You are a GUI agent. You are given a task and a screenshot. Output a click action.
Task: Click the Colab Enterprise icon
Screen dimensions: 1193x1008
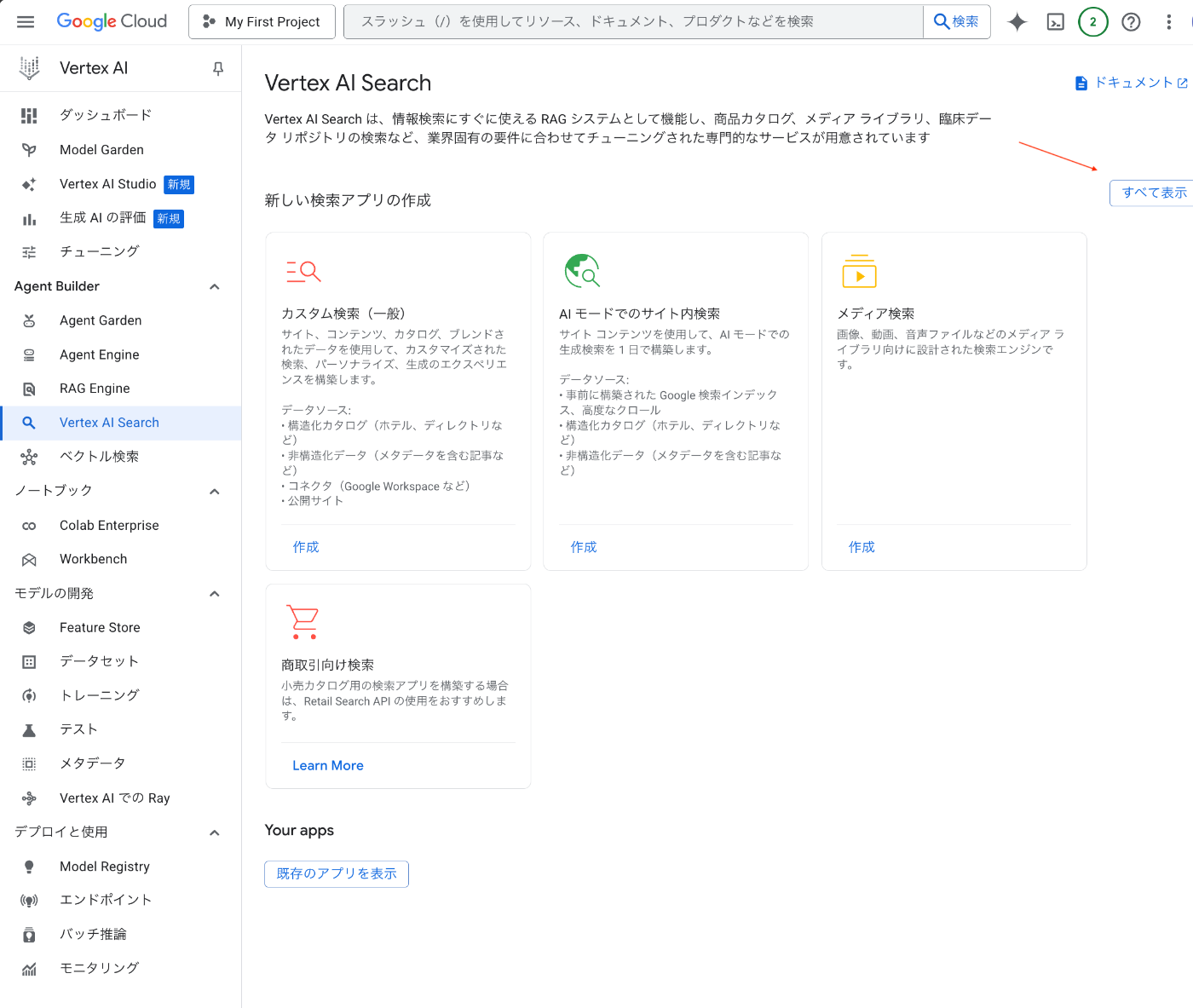coord(29,526)
